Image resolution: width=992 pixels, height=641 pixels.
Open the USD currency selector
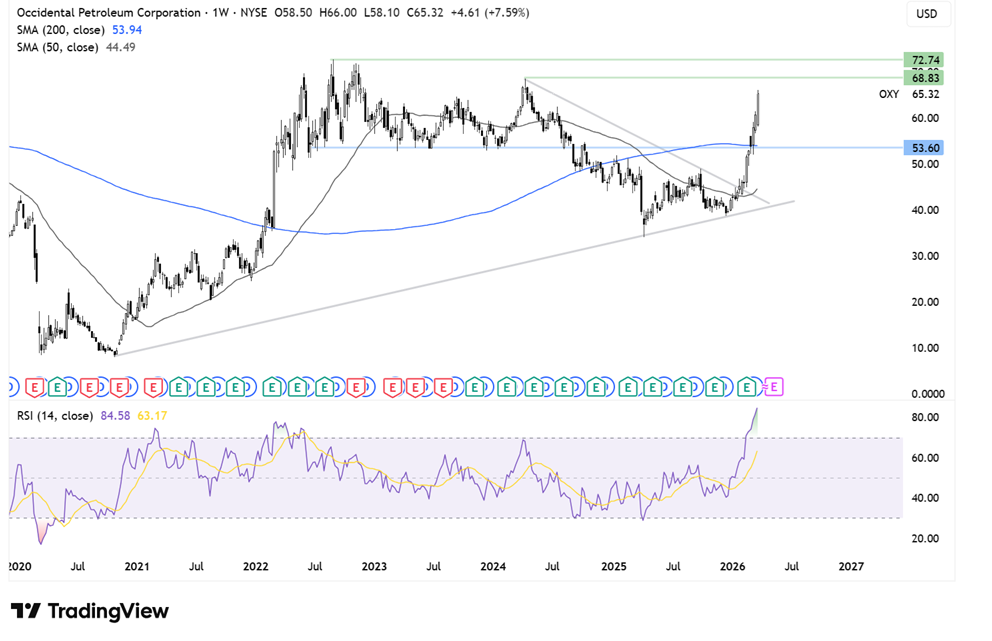927,14
